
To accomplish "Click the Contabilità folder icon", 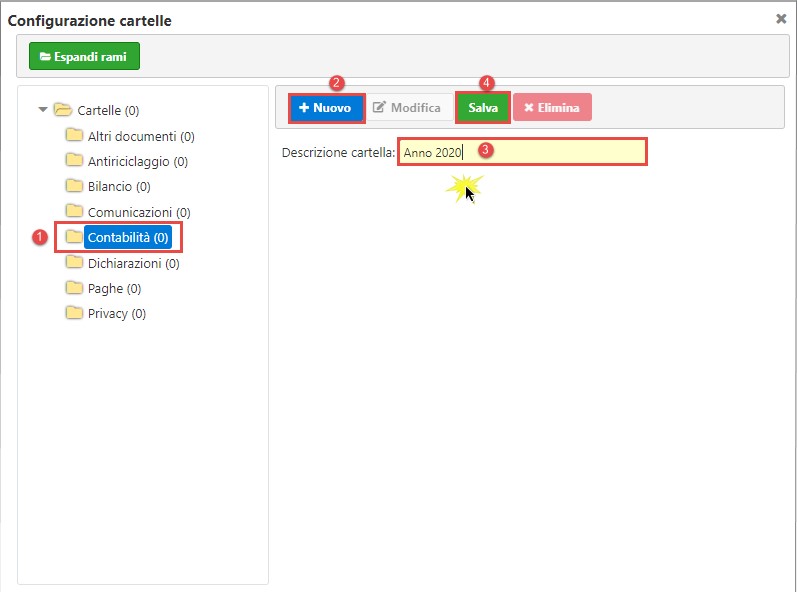I will click(74, 237).
